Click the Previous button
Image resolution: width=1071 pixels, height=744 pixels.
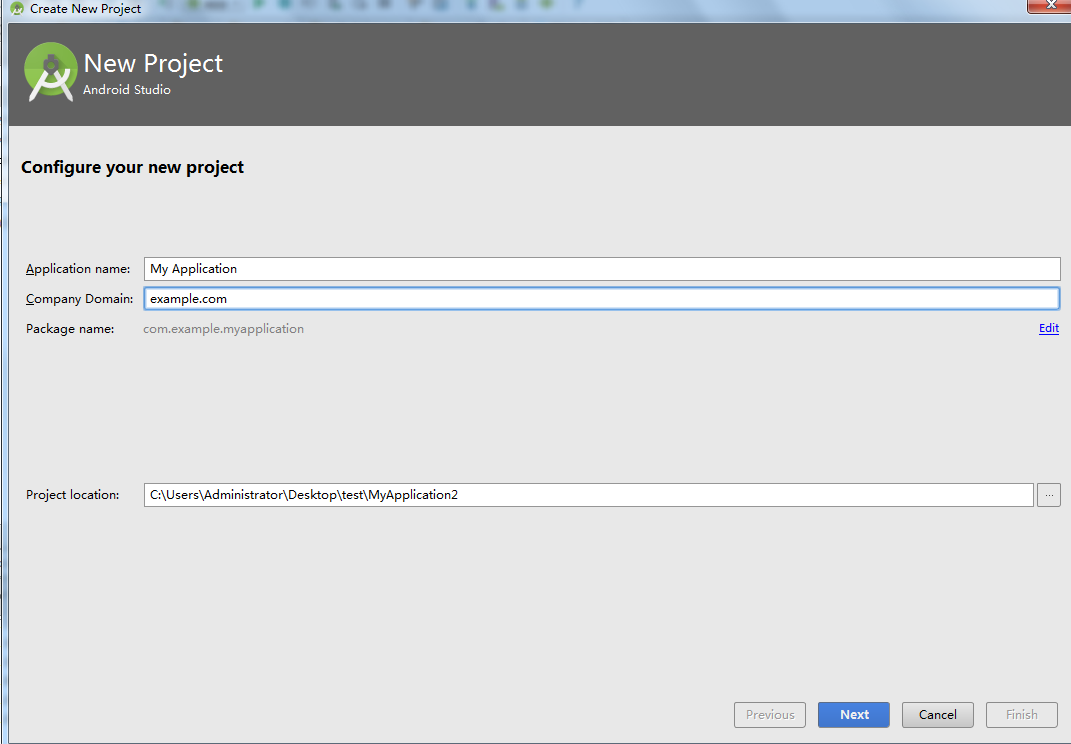tap(770, 715)
